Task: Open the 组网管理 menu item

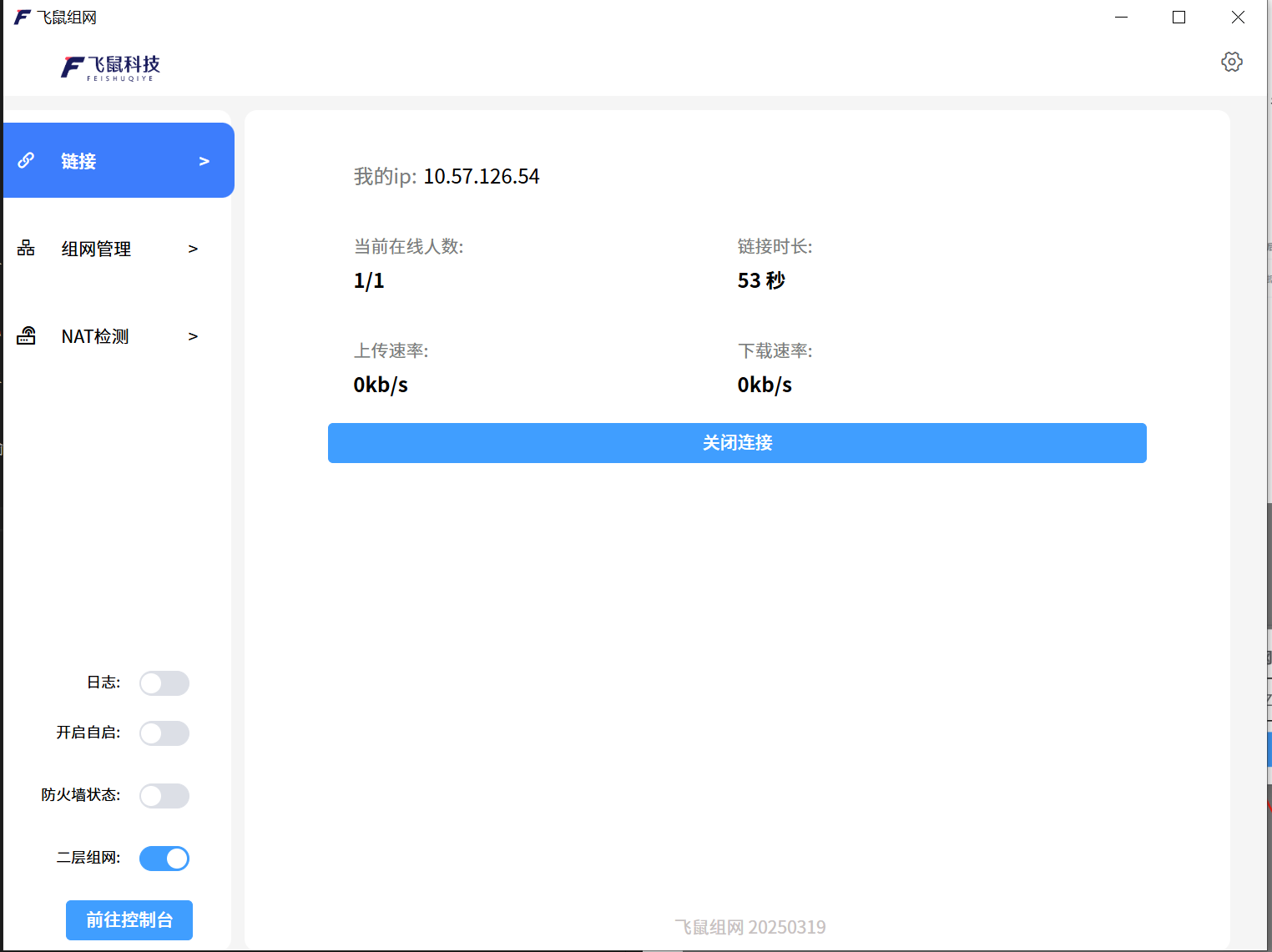Action: coord(96,249)
